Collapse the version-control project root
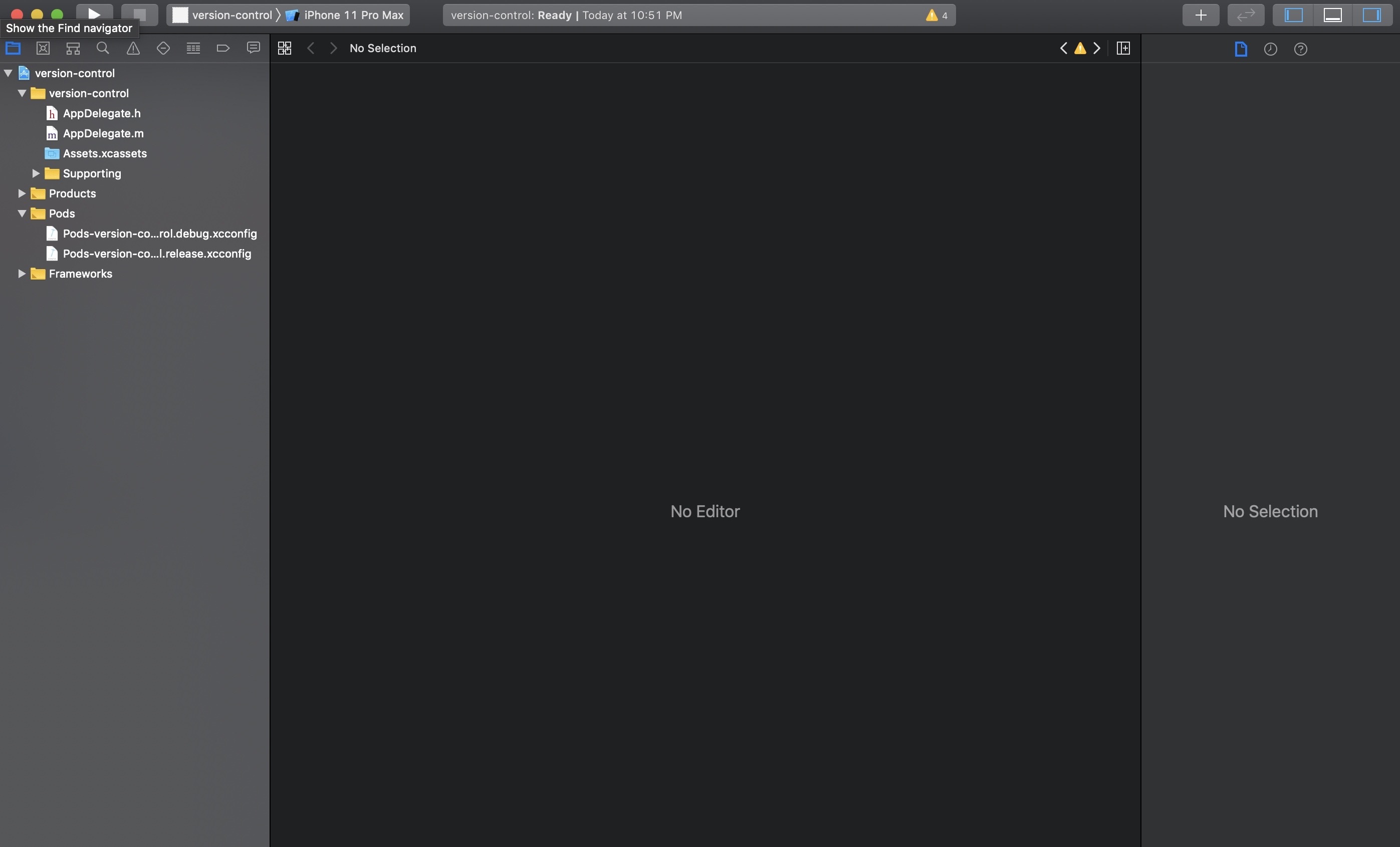 (8, 73)
